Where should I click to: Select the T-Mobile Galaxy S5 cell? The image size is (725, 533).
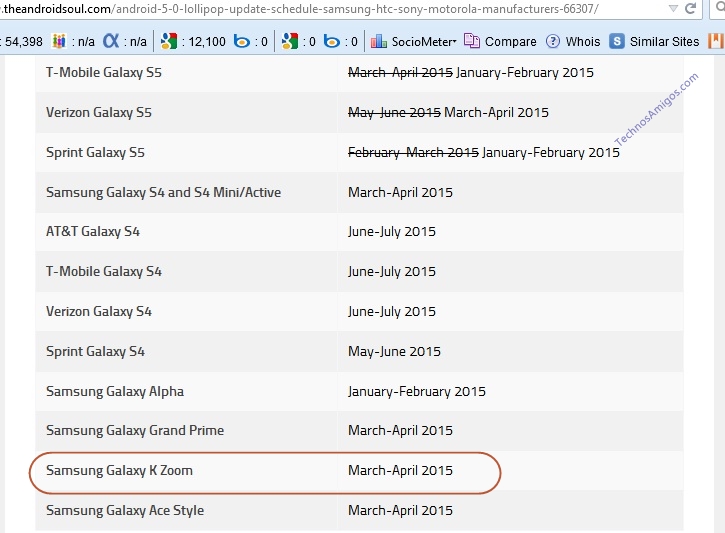click(x=186, y=72)
